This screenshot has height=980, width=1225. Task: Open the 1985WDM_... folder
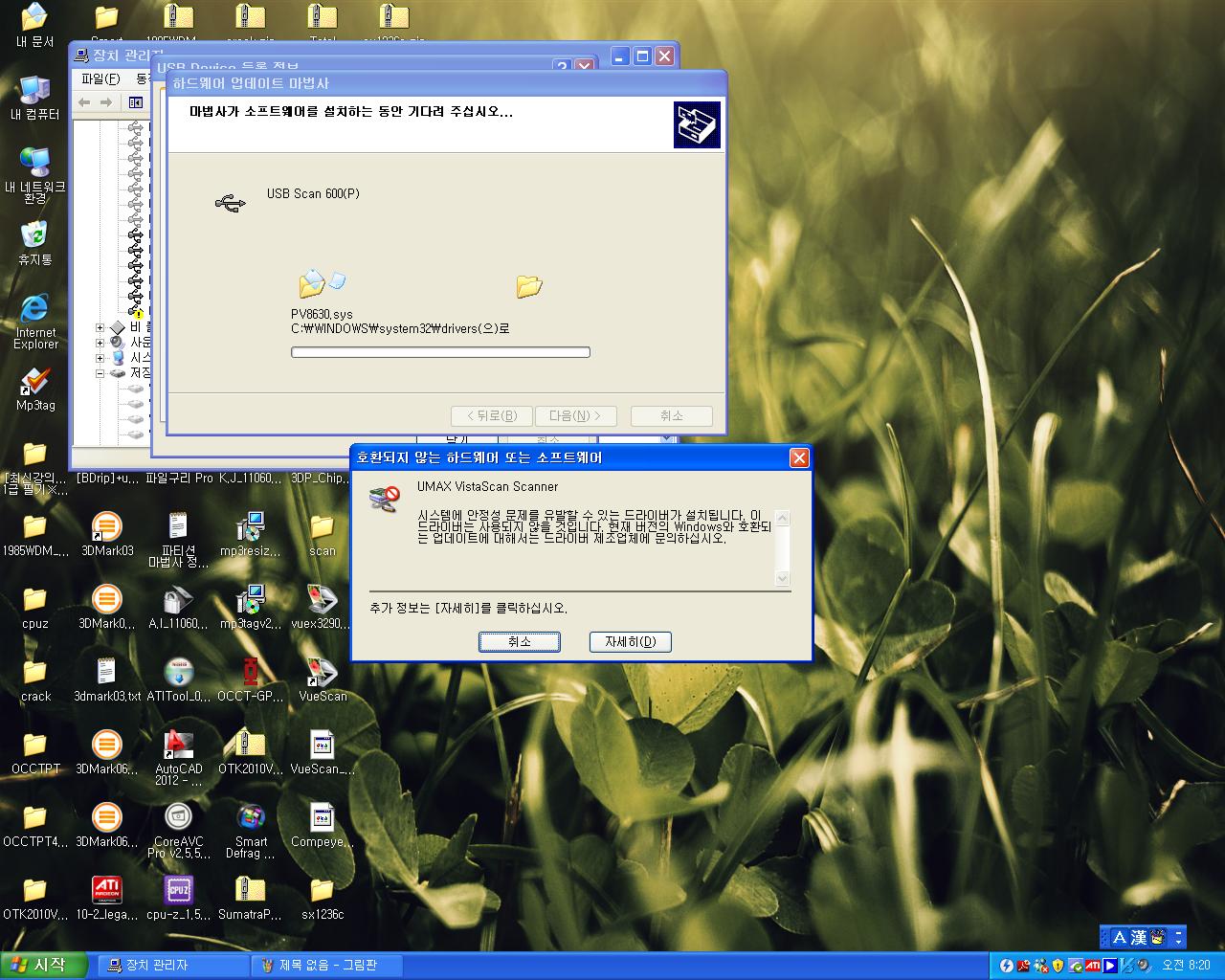(35, 534)
